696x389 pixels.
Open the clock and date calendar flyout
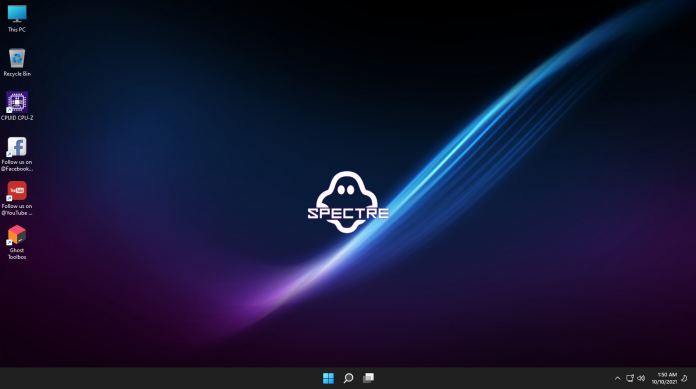(x=664, y=378)
